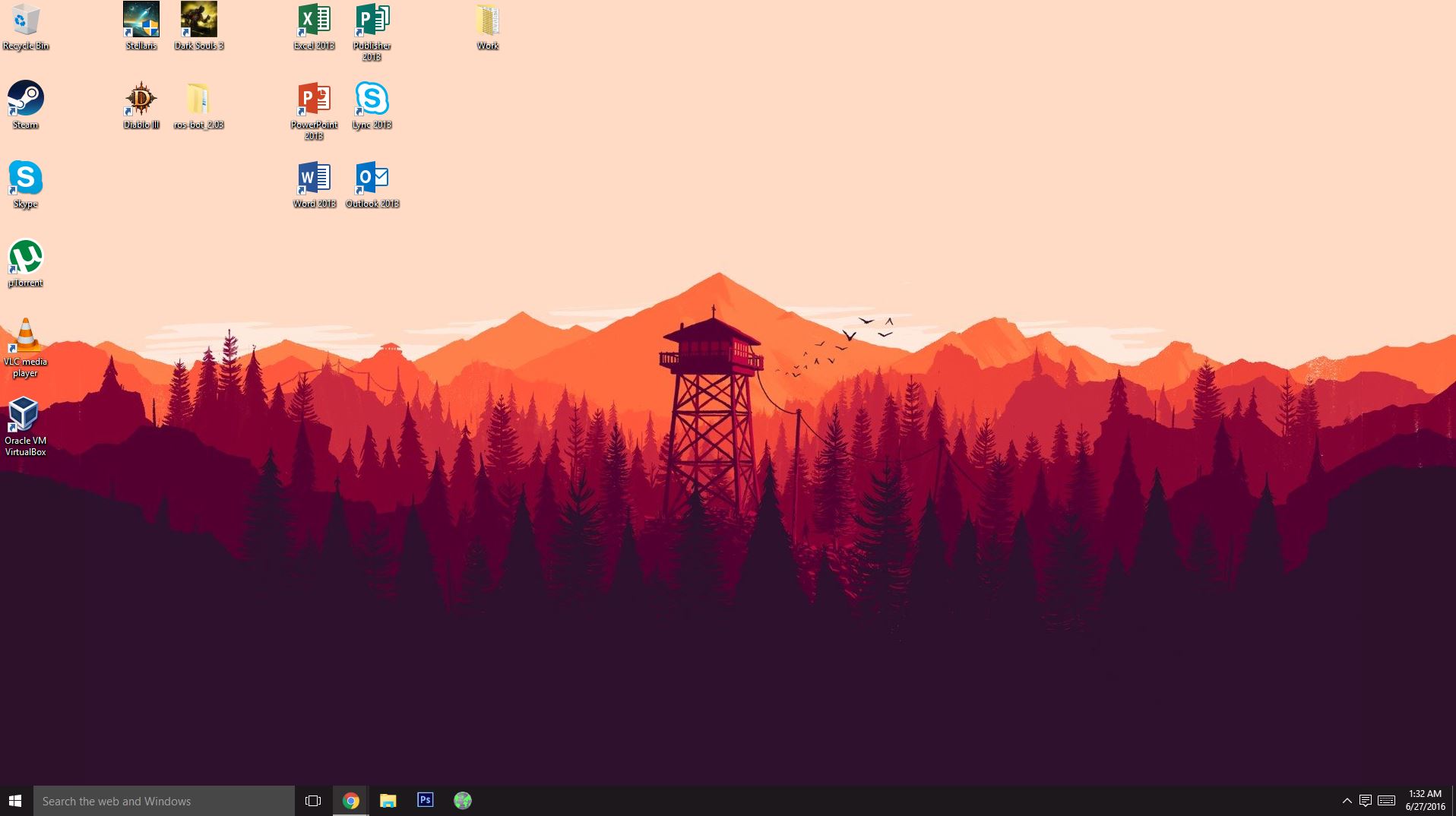
Task: Select the Publisher 2013 shortcut
Action: pos(372,33)
